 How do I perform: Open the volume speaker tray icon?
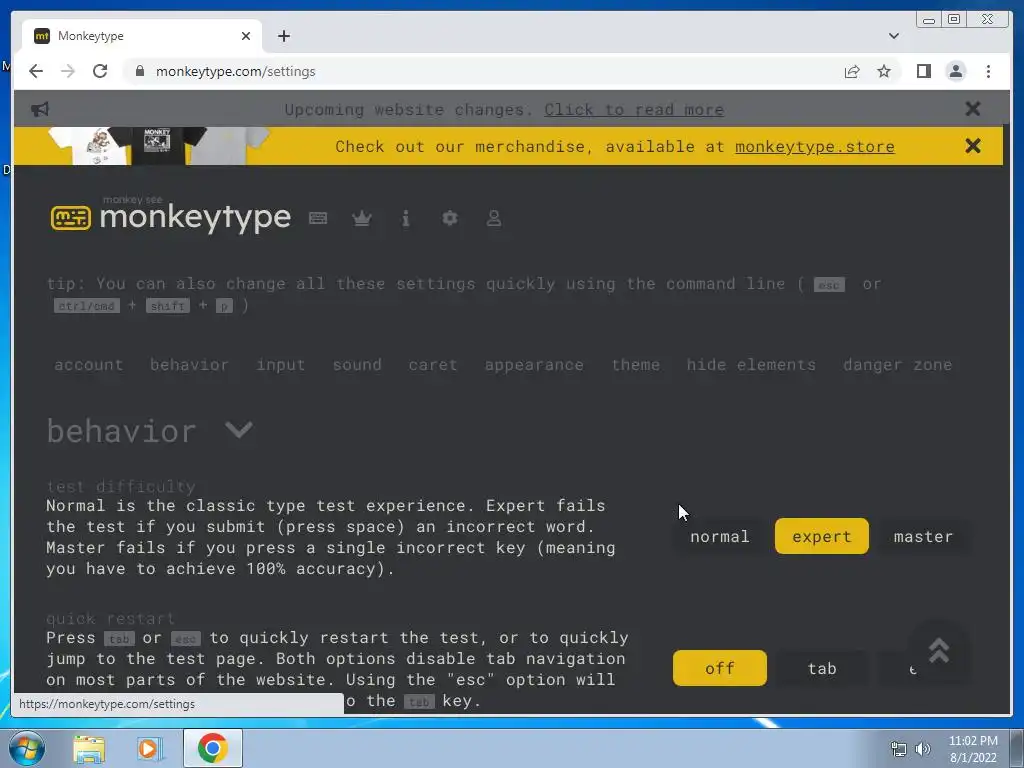coord(922,749)
